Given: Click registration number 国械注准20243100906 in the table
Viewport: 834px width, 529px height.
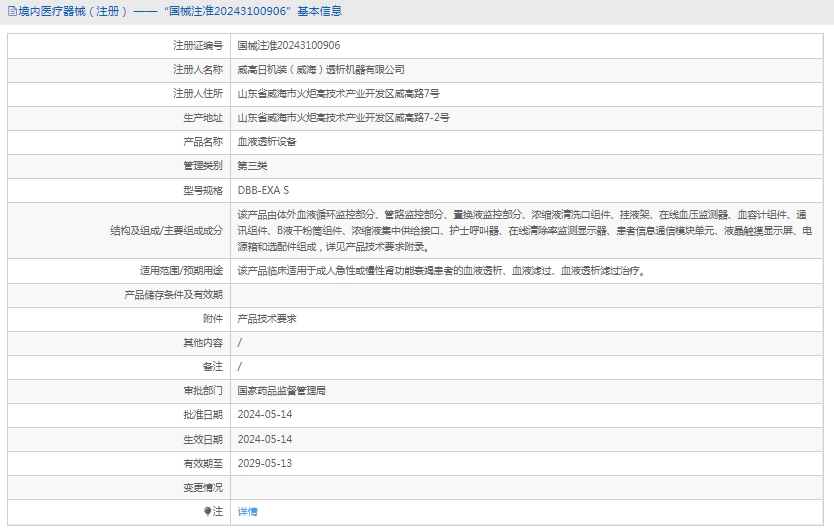Looking at the screenshot, I should tap(288, 45).
